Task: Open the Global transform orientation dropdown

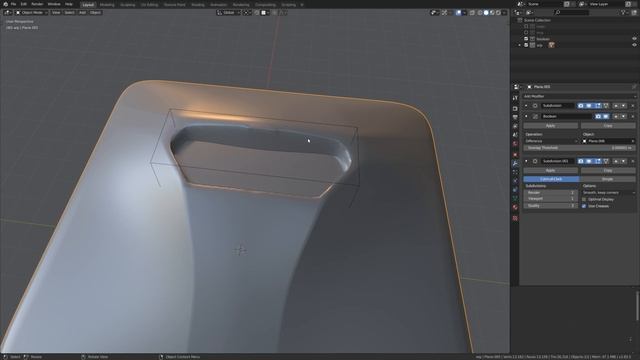Action: point(229,13)
